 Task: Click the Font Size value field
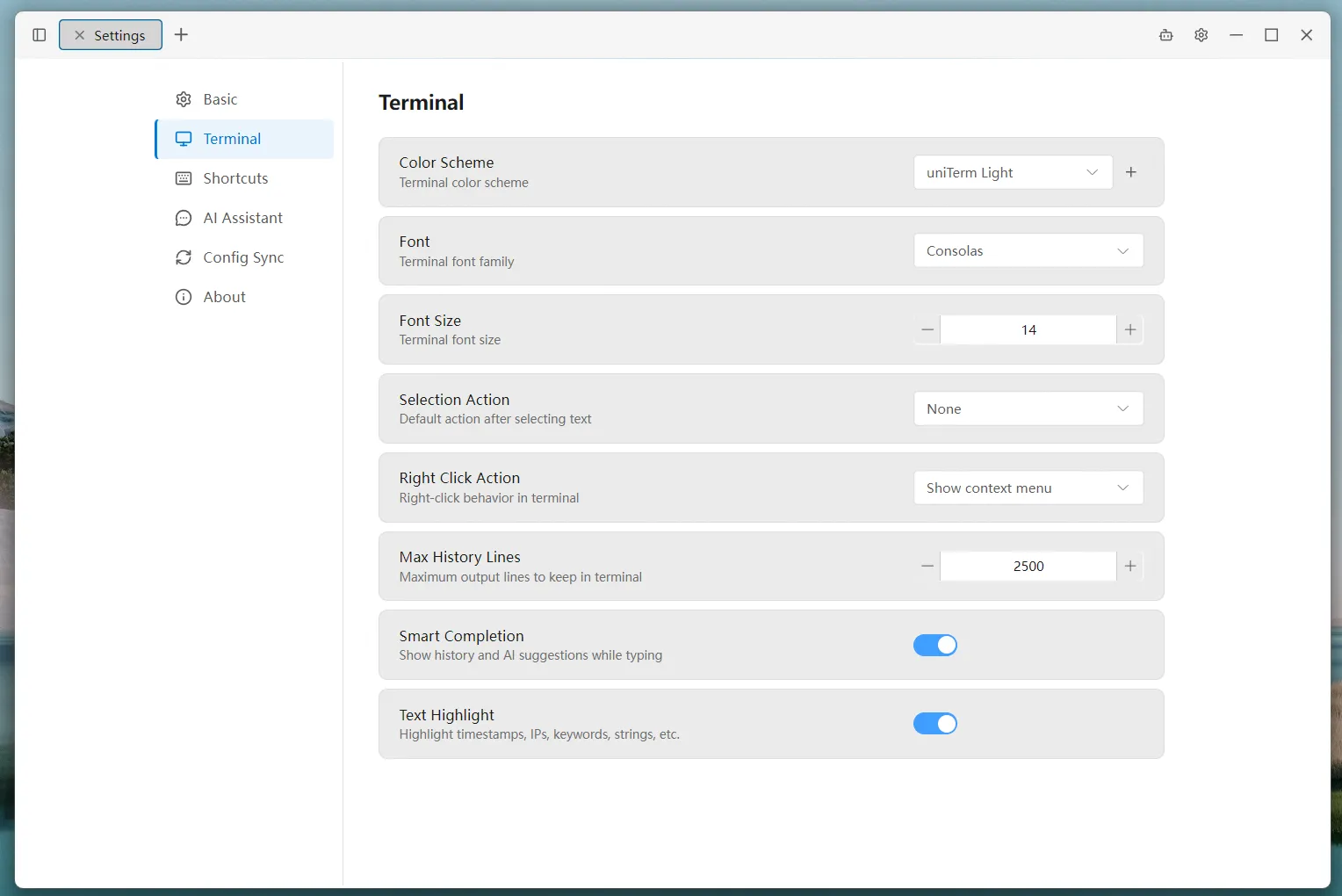[x=1028, y=329]
